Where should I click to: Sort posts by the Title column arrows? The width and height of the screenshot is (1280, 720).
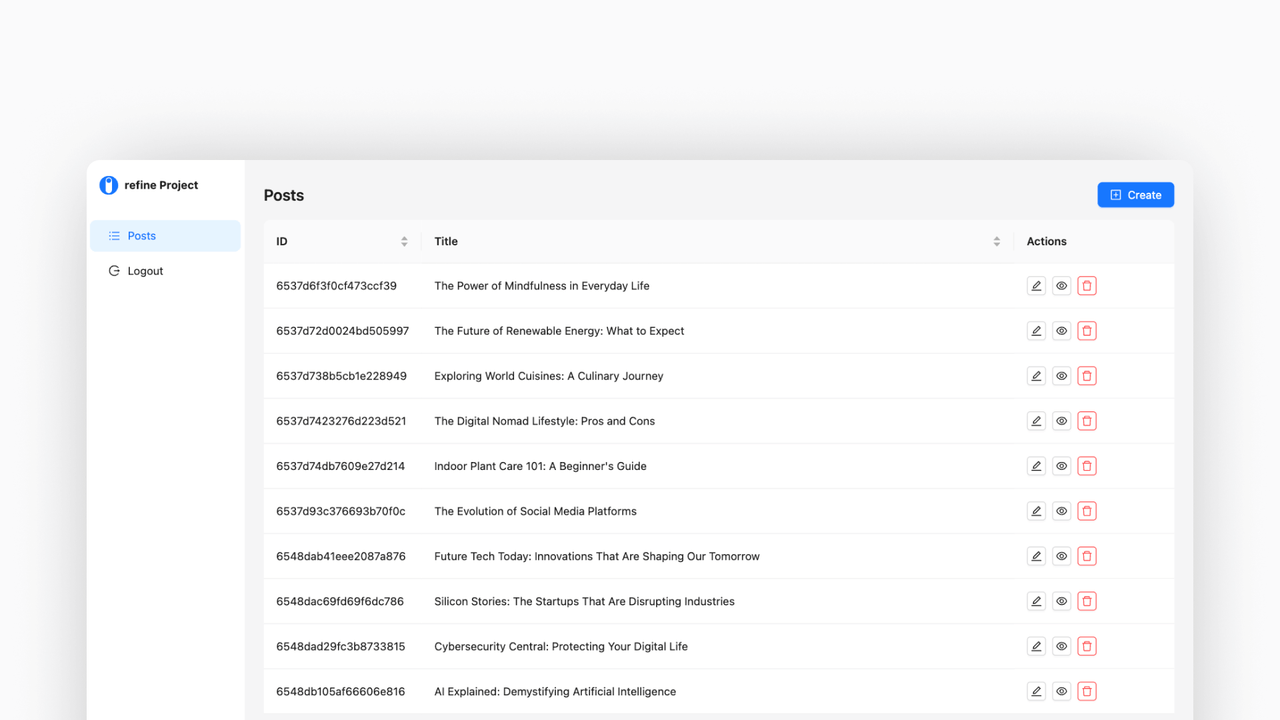pyautogui.click(x=997, y=241)
